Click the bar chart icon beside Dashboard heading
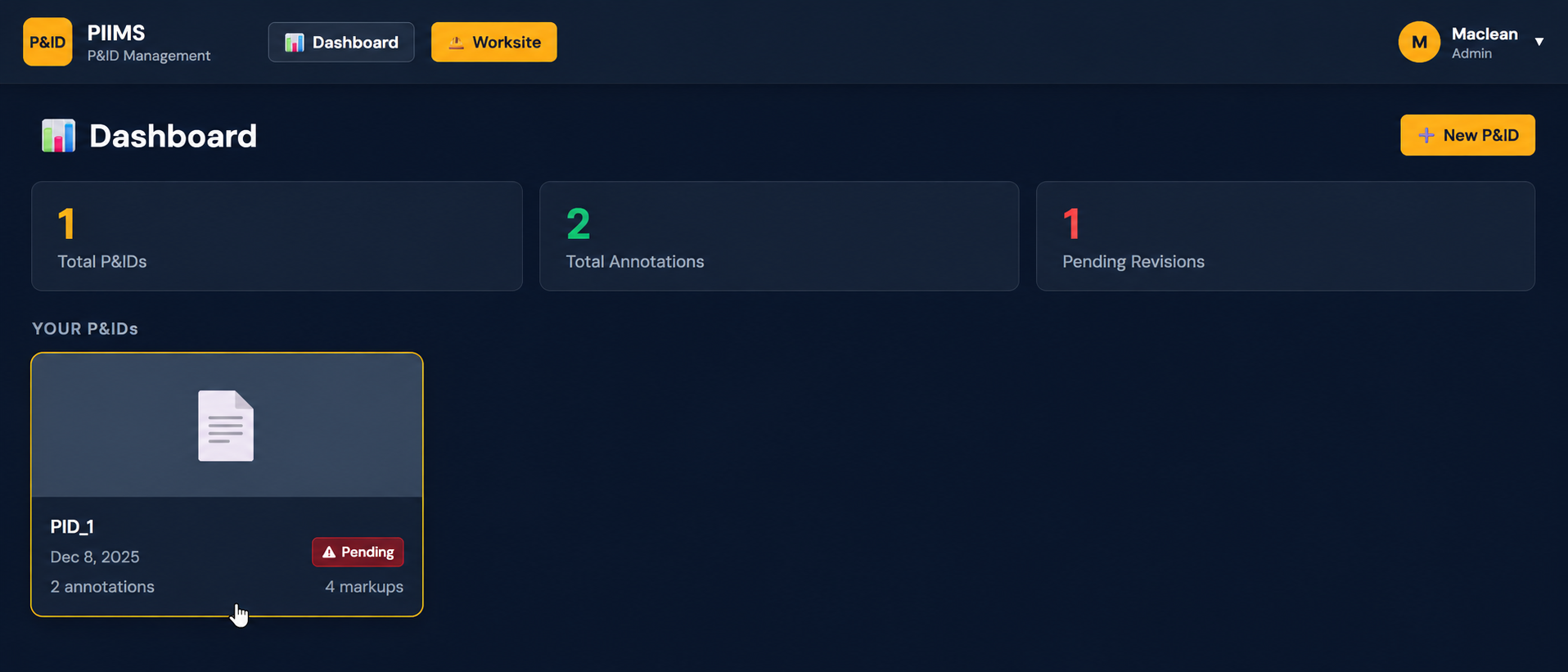Viewport: 1568px width, 672px height. tap(59, 136)
